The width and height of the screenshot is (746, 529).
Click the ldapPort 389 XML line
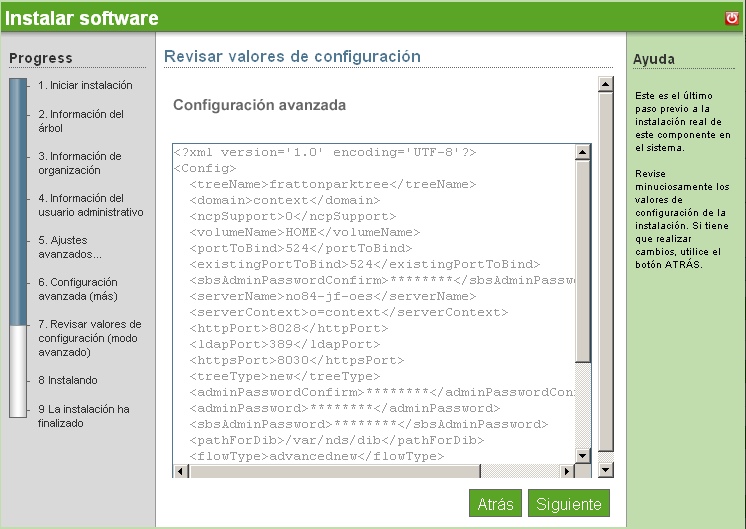pos(285,344)
